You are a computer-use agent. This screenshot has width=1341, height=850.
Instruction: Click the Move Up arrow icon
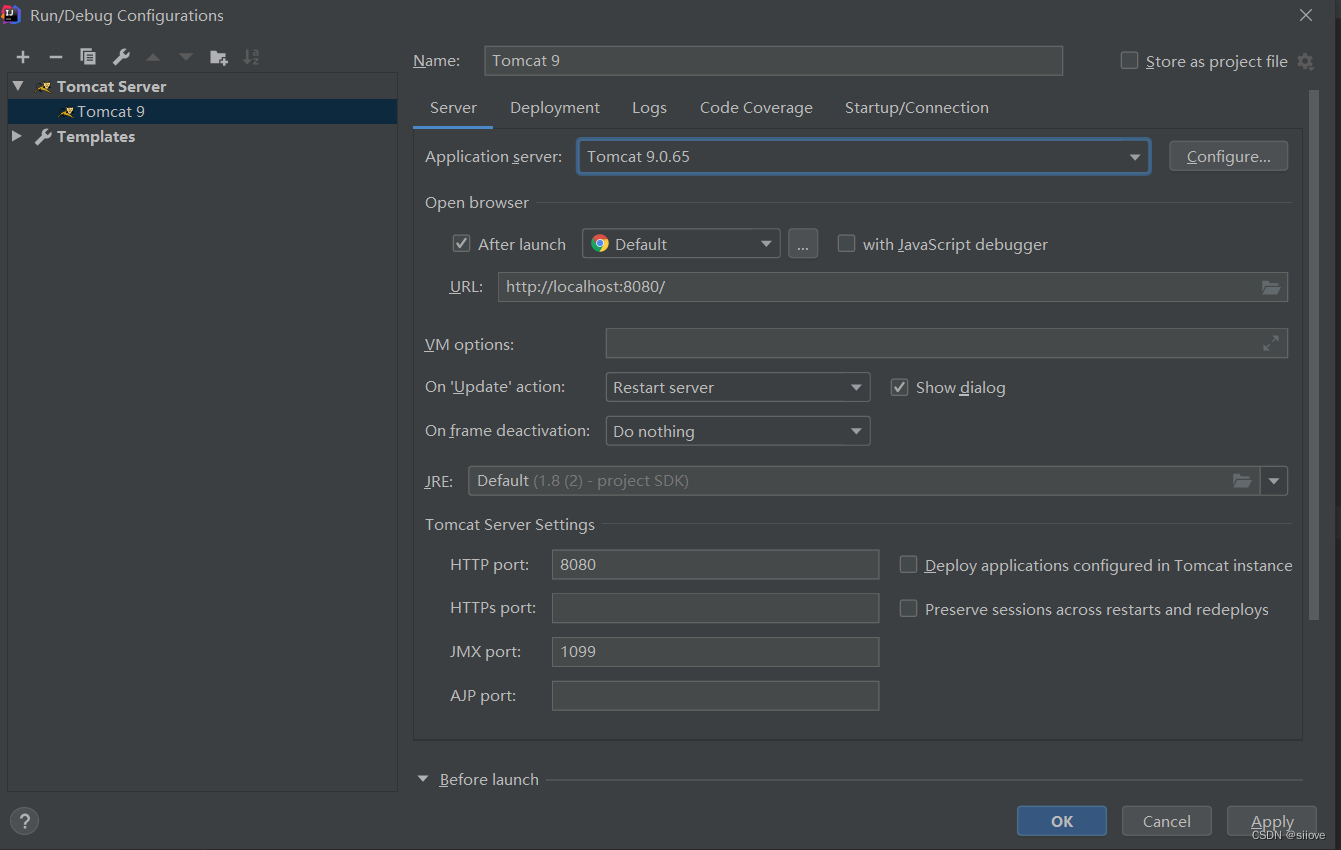pos(153,57)
